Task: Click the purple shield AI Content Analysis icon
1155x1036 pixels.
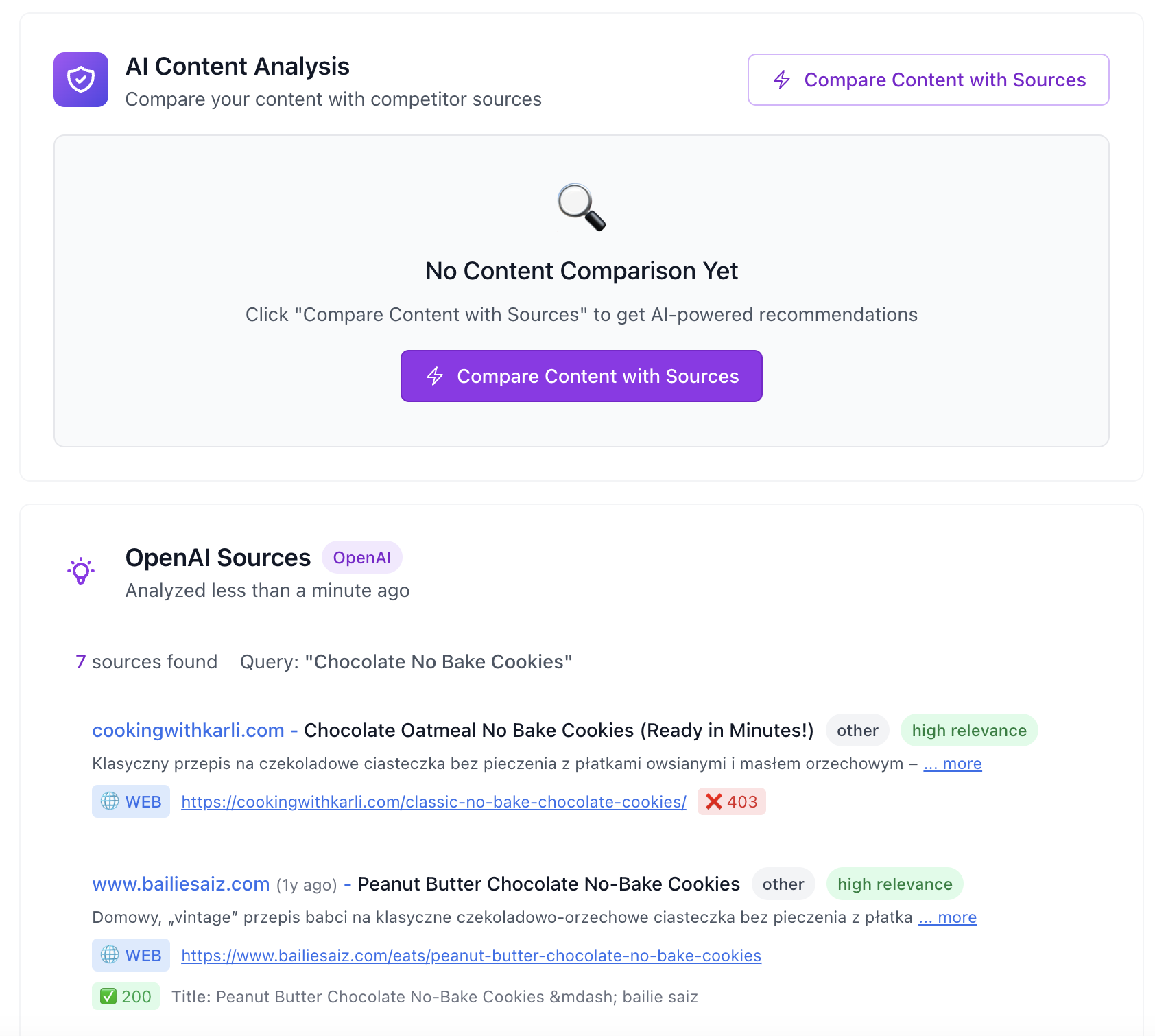Action: (81, 80)
